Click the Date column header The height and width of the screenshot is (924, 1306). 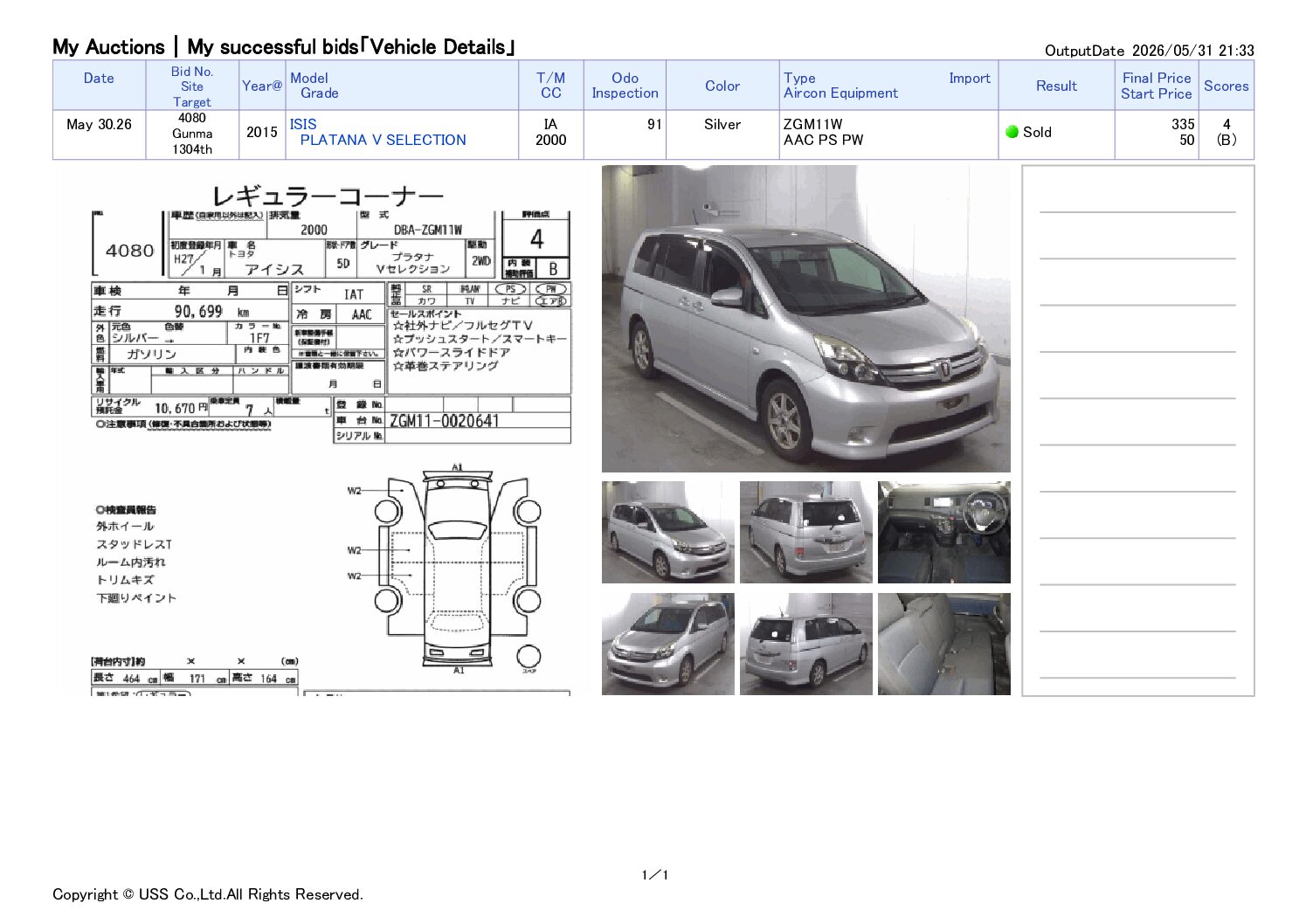tap(99, 79)
